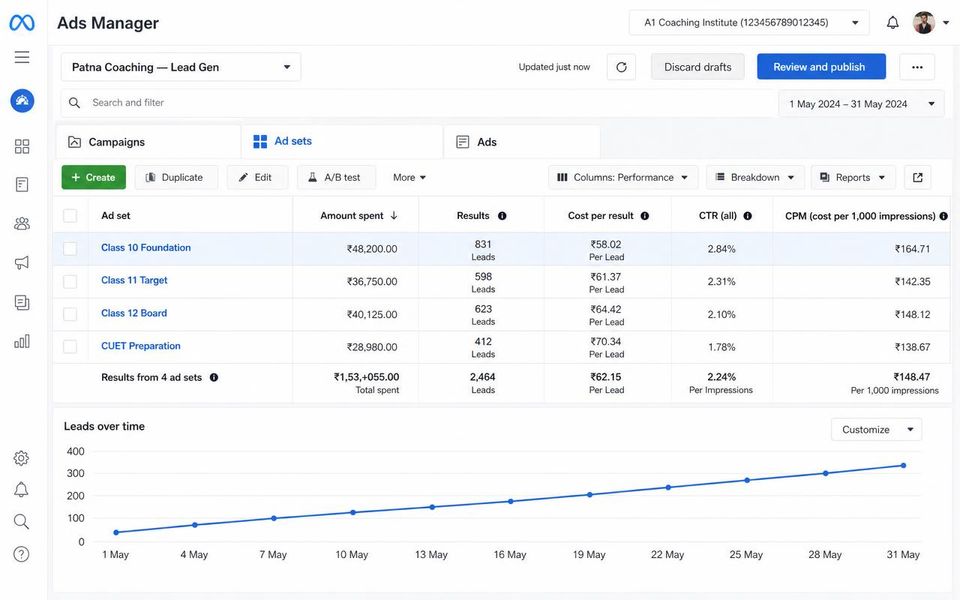Switch to the Ad sets tab

[x=342, y=141]
